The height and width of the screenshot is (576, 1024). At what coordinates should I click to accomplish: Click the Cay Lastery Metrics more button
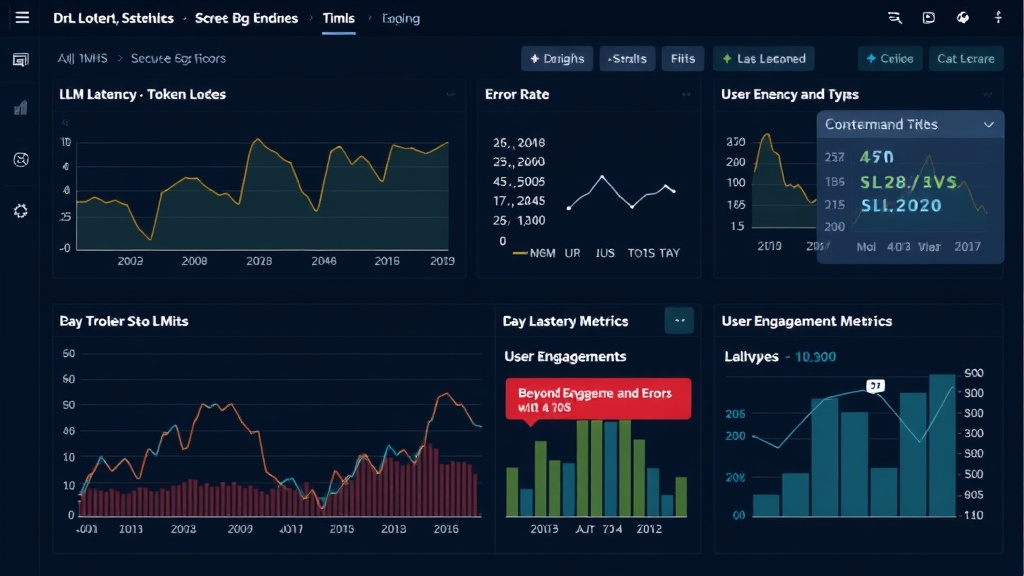(679, 321)
